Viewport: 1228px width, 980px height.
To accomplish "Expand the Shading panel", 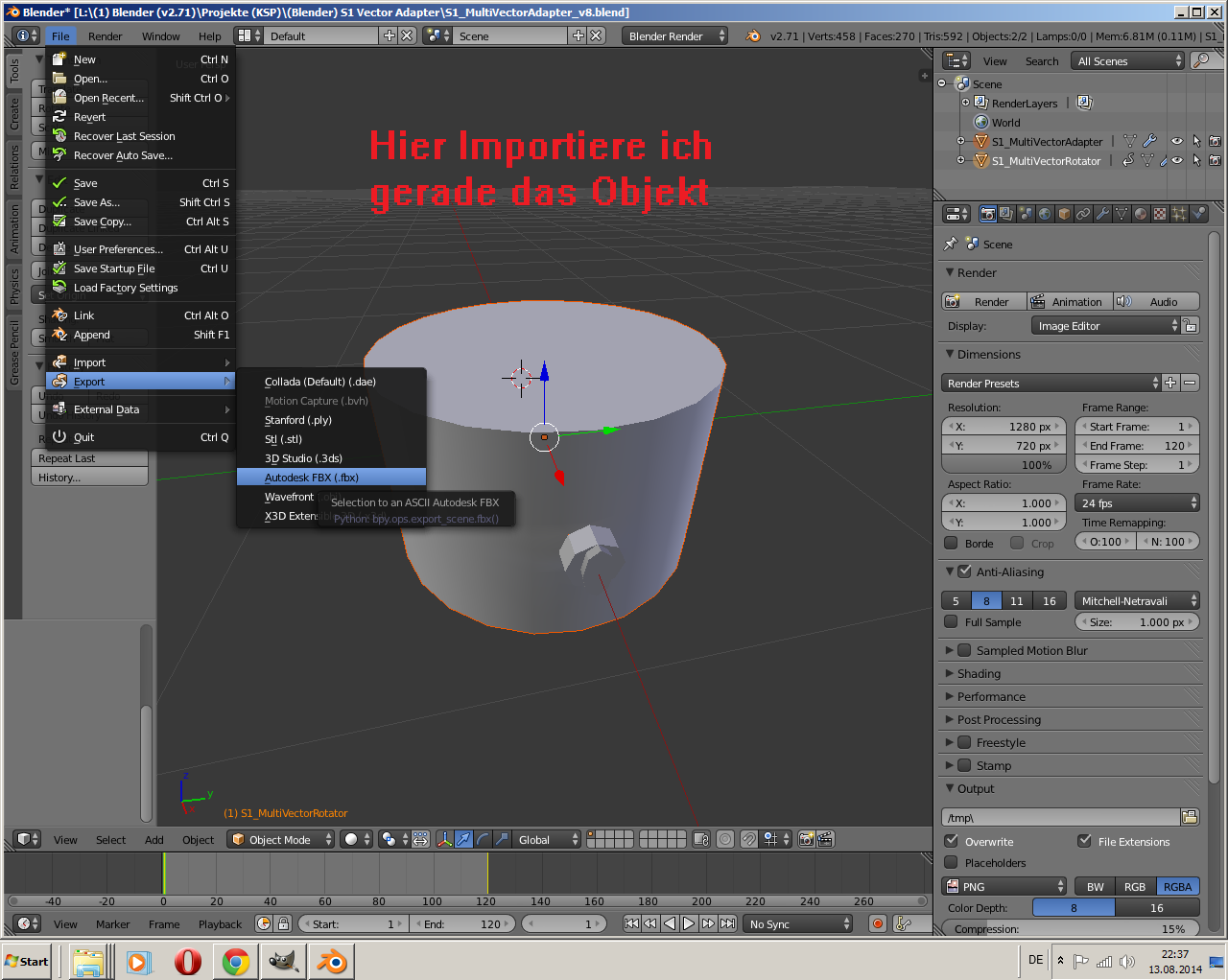I will coord(979,673).
